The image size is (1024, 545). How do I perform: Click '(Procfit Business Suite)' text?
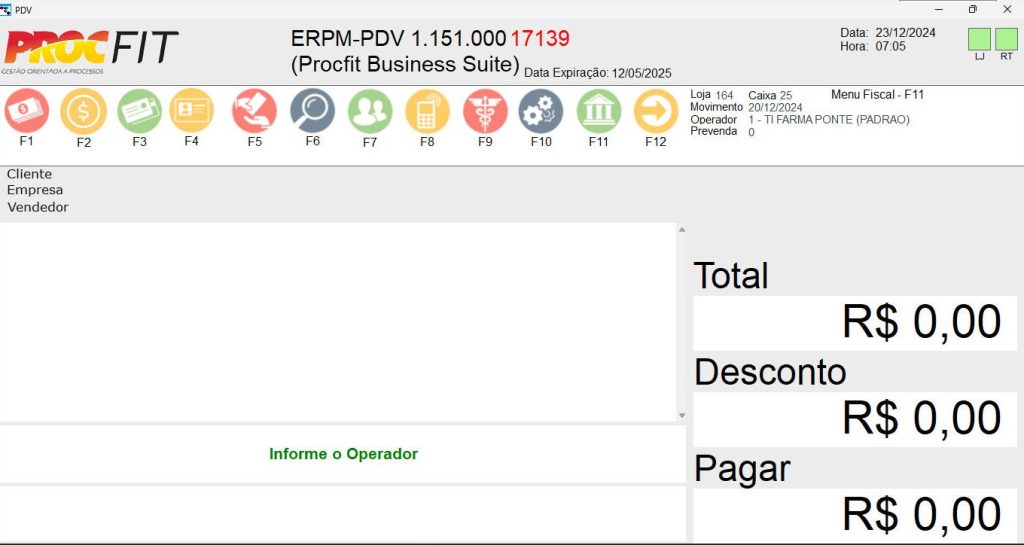(x=405, y=64)
